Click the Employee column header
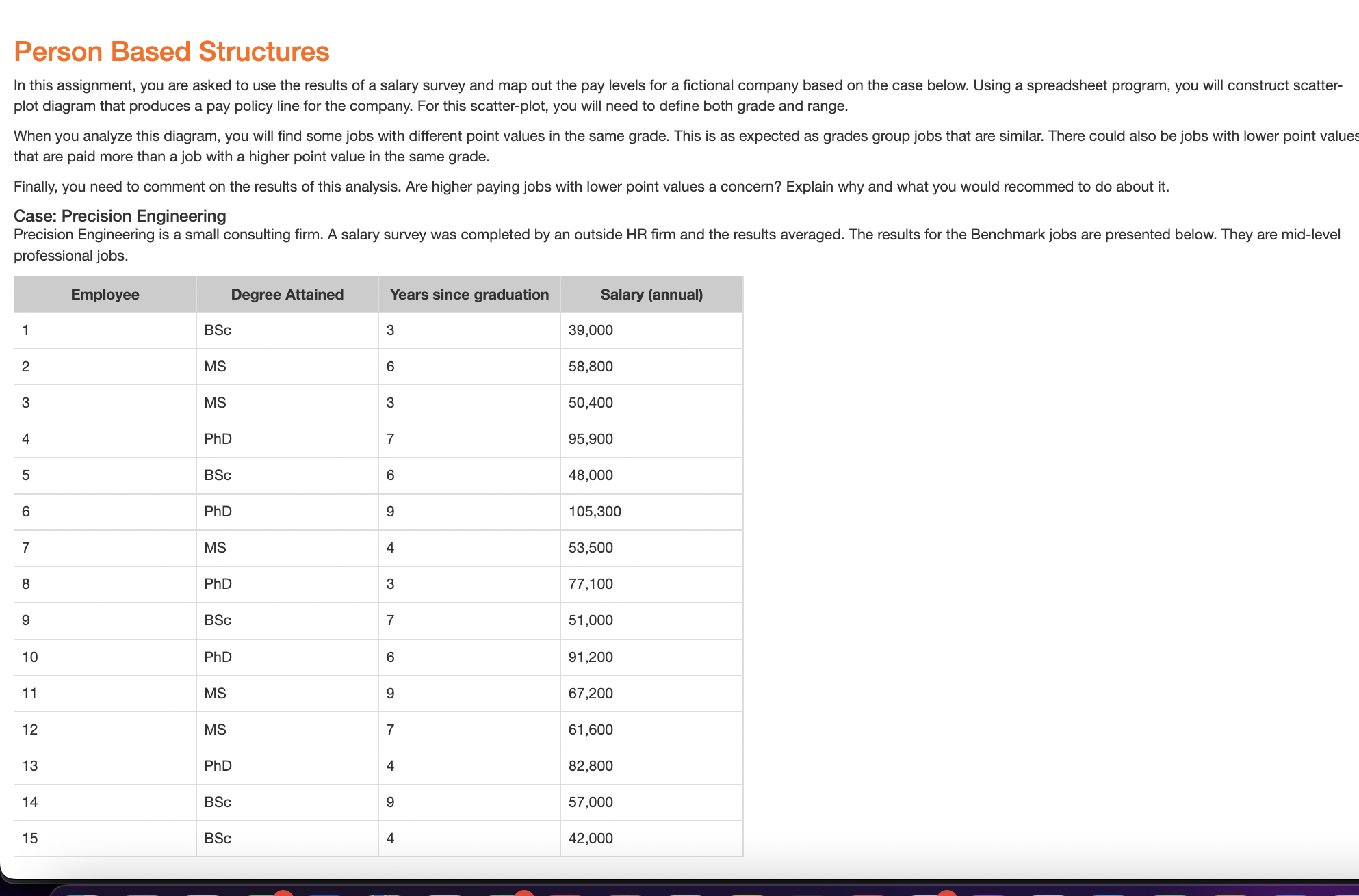 click(105, 294)
